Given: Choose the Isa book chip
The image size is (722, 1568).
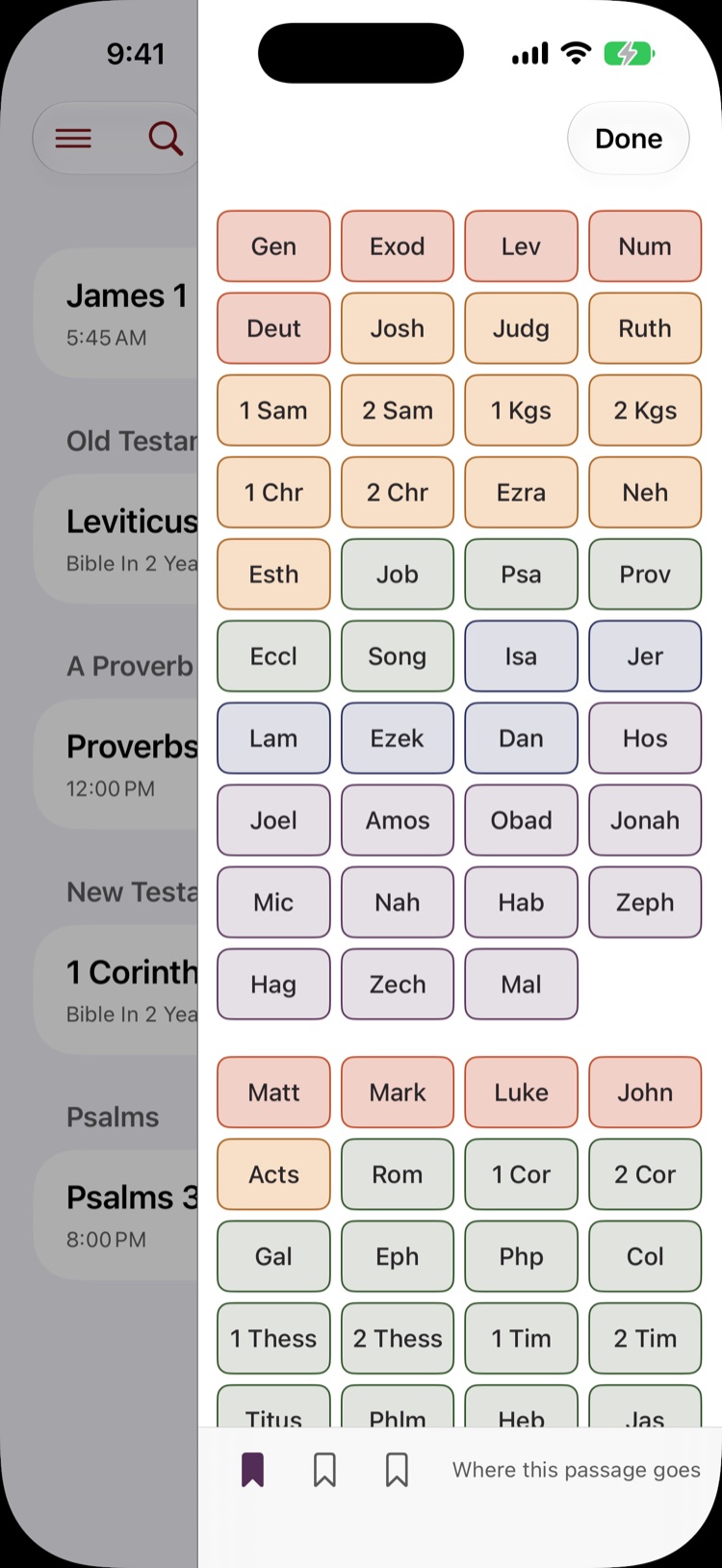Looking at the screenshot, I should (521, 656).
